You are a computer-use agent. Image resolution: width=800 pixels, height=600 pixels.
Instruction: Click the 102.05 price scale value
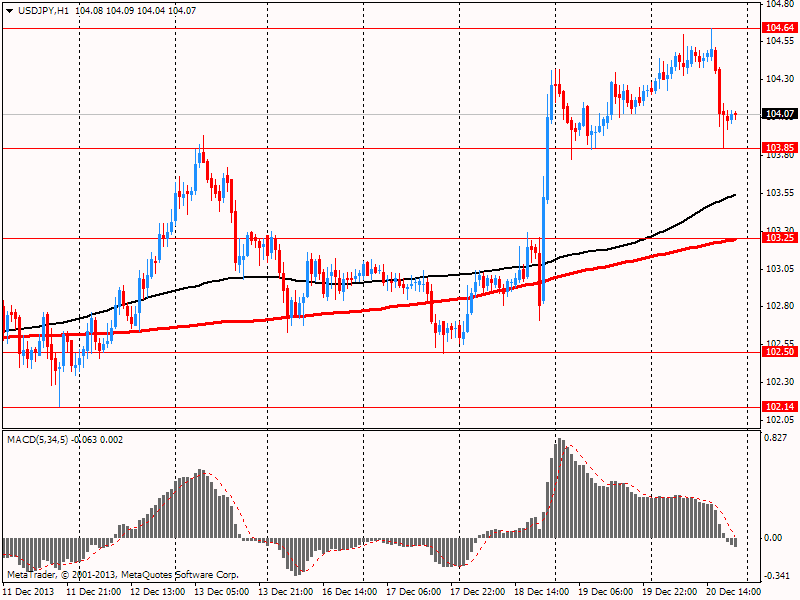(780, 420)
